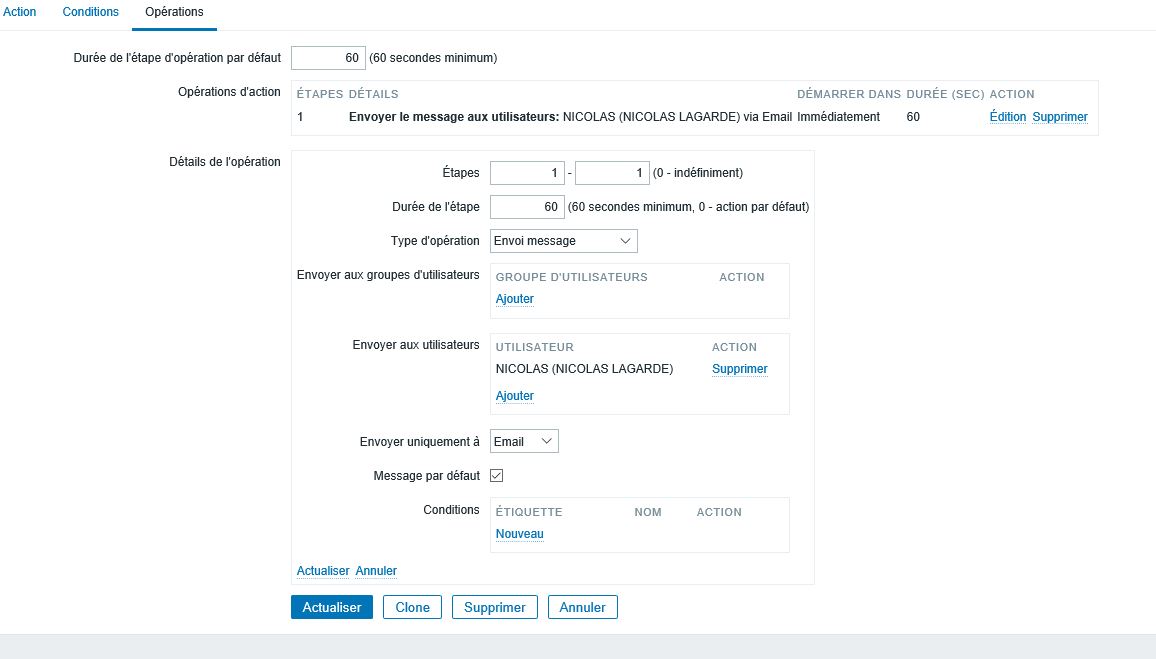The width and height of the screenshot is (1156, 659).
Task: Remove user NICOLAS via Supprimer link
Action: point(739,369)
